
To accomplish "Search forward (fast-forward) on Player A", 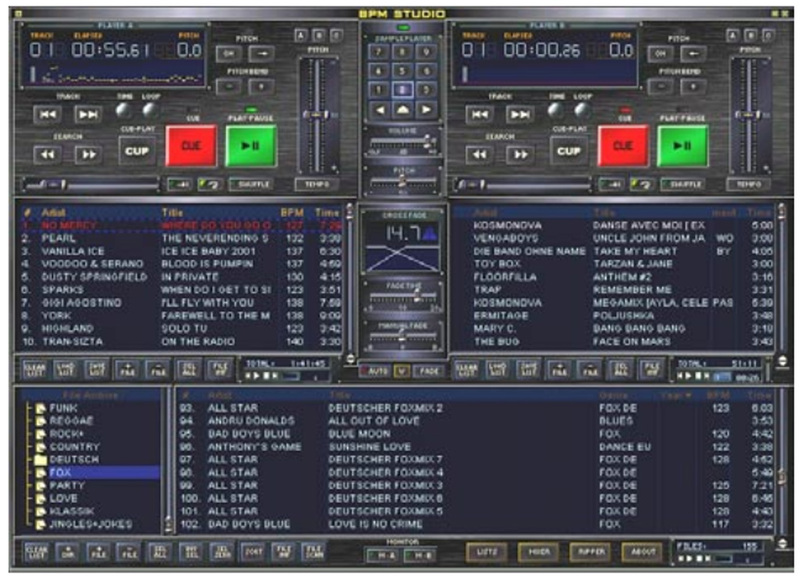I will (x=87, y=154).
